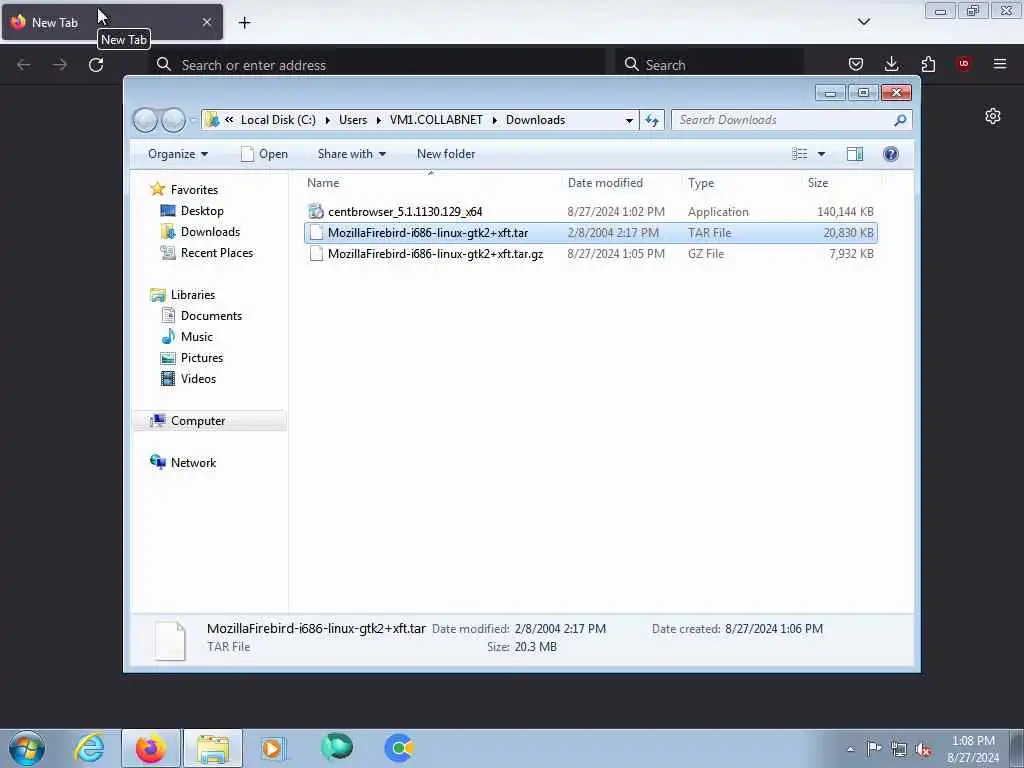This screenshot has height=768, width=1024.
Task: Click Firefox address bar field
Action: coord(379,65)
